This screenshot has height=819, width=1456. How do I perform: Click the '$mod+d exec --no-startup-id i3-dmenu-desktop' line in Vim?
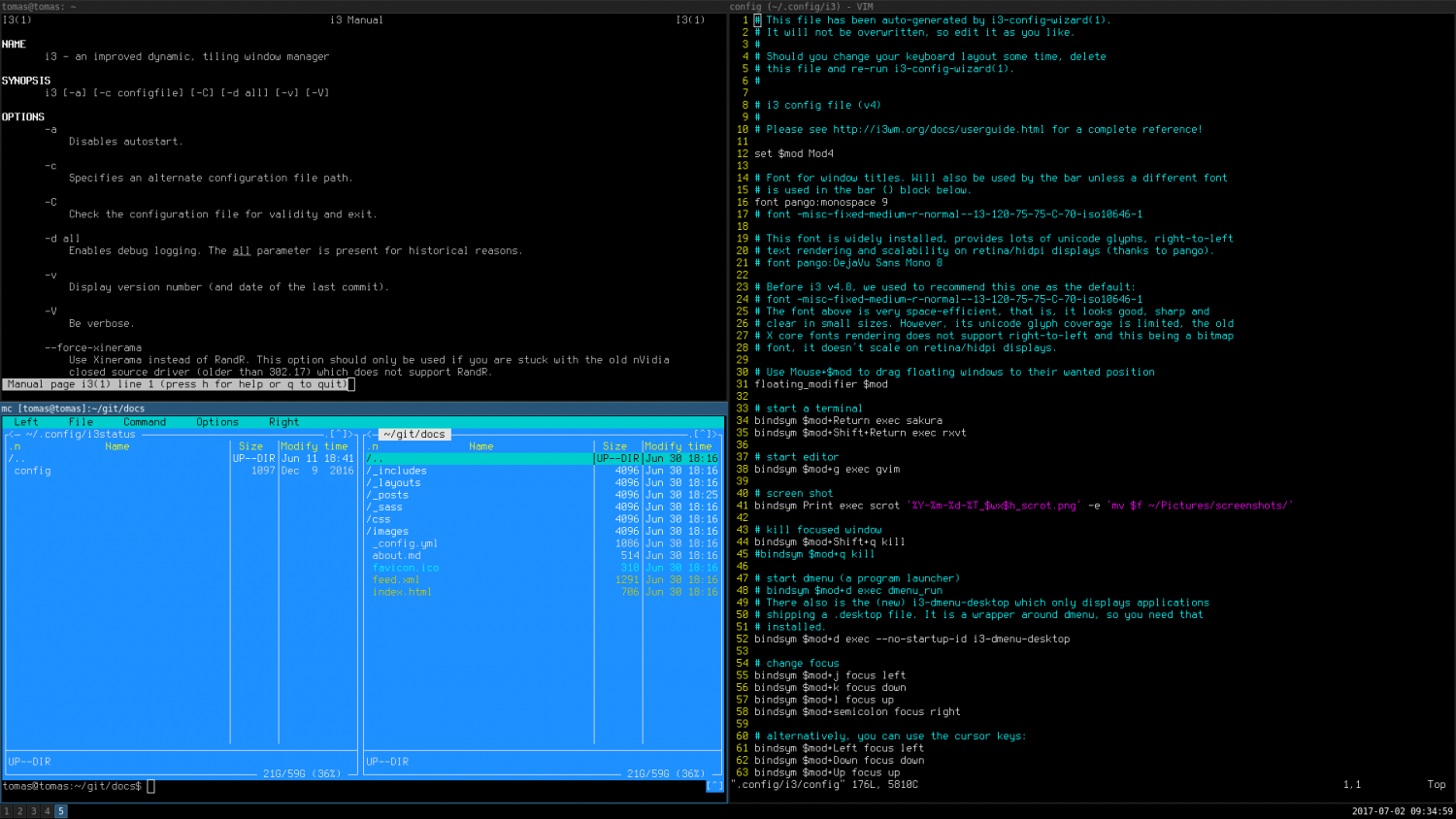point(912,639)
